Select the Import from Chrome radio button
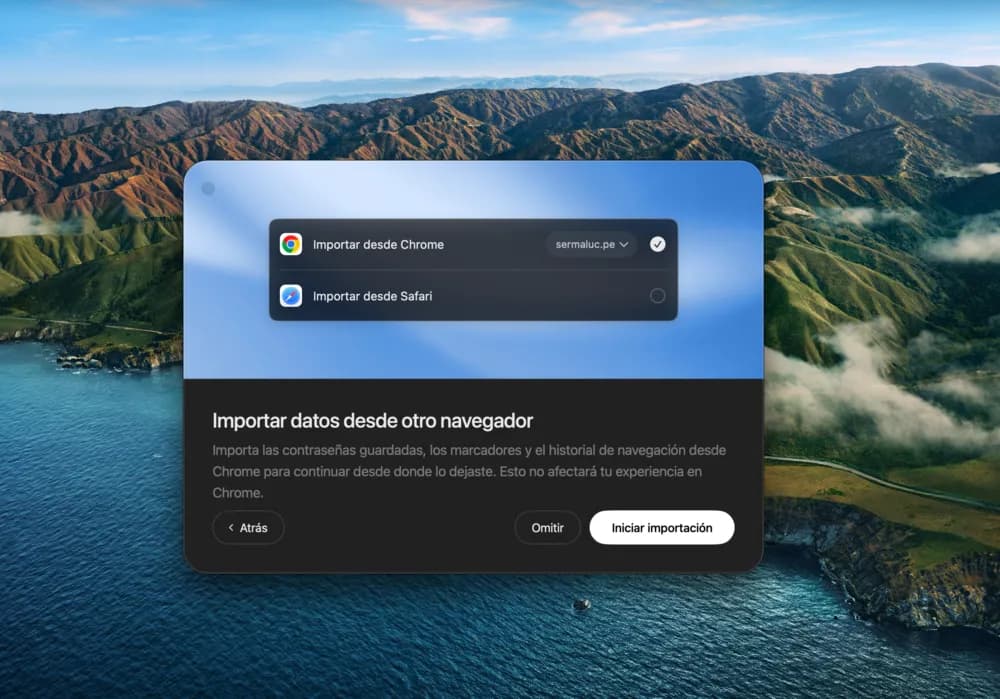 pyautogui.click(x=657, y=244)
